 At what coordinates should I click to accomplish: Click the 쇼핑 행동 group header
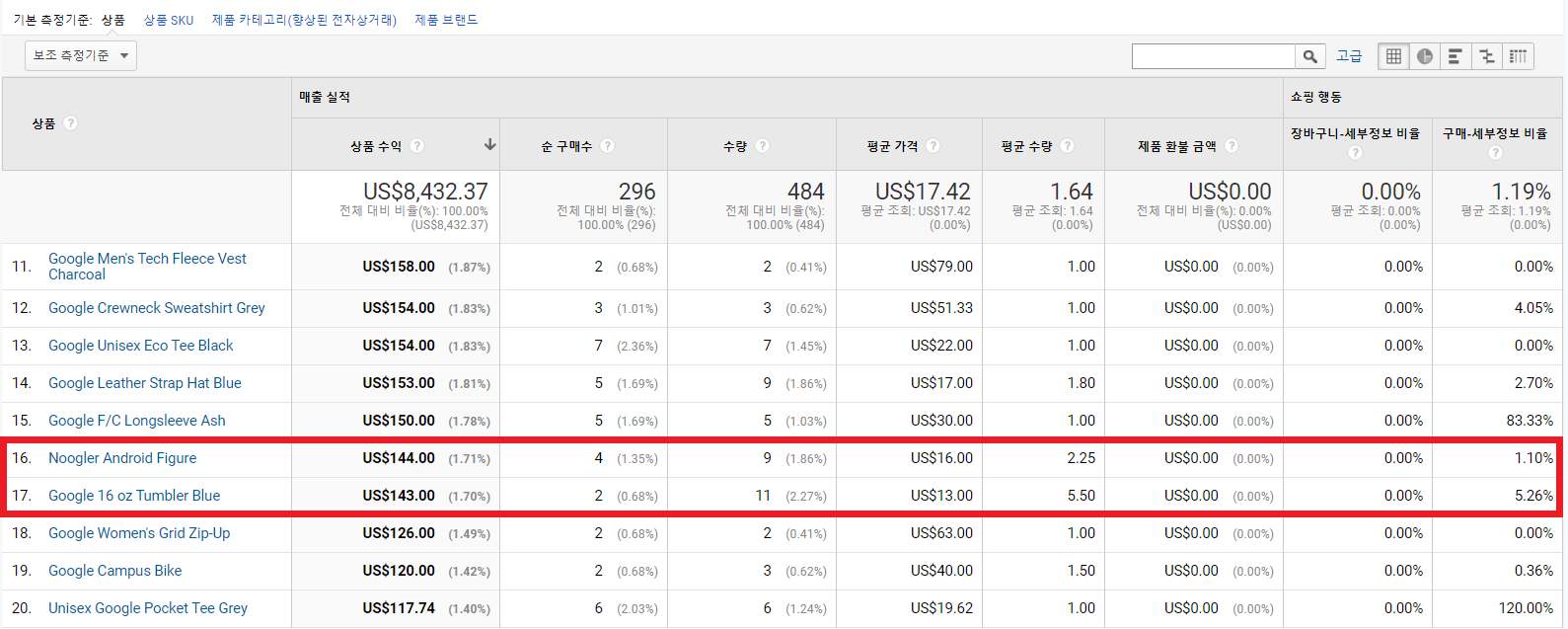[x=1316, y=97]
